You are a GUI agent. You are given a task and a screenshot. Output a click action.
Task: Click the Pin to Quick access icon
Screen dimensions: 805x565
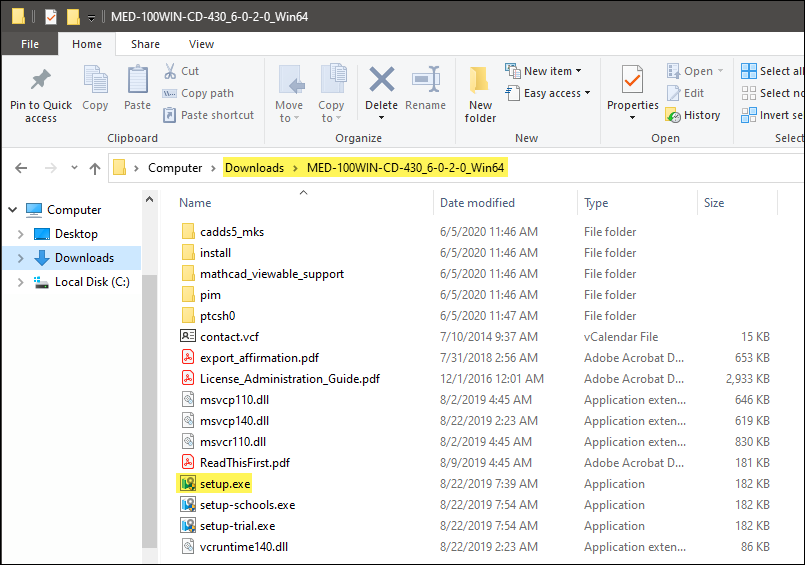[x=41, y=82]
